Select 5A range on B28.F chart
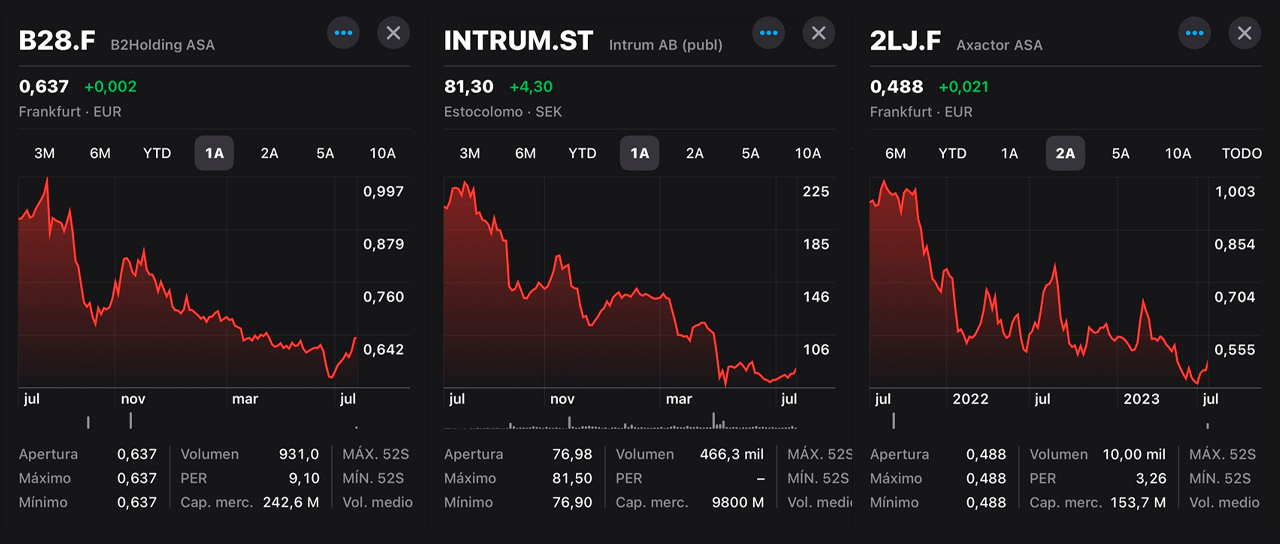This screenshot has height=544, width=1280. (325, 153)
